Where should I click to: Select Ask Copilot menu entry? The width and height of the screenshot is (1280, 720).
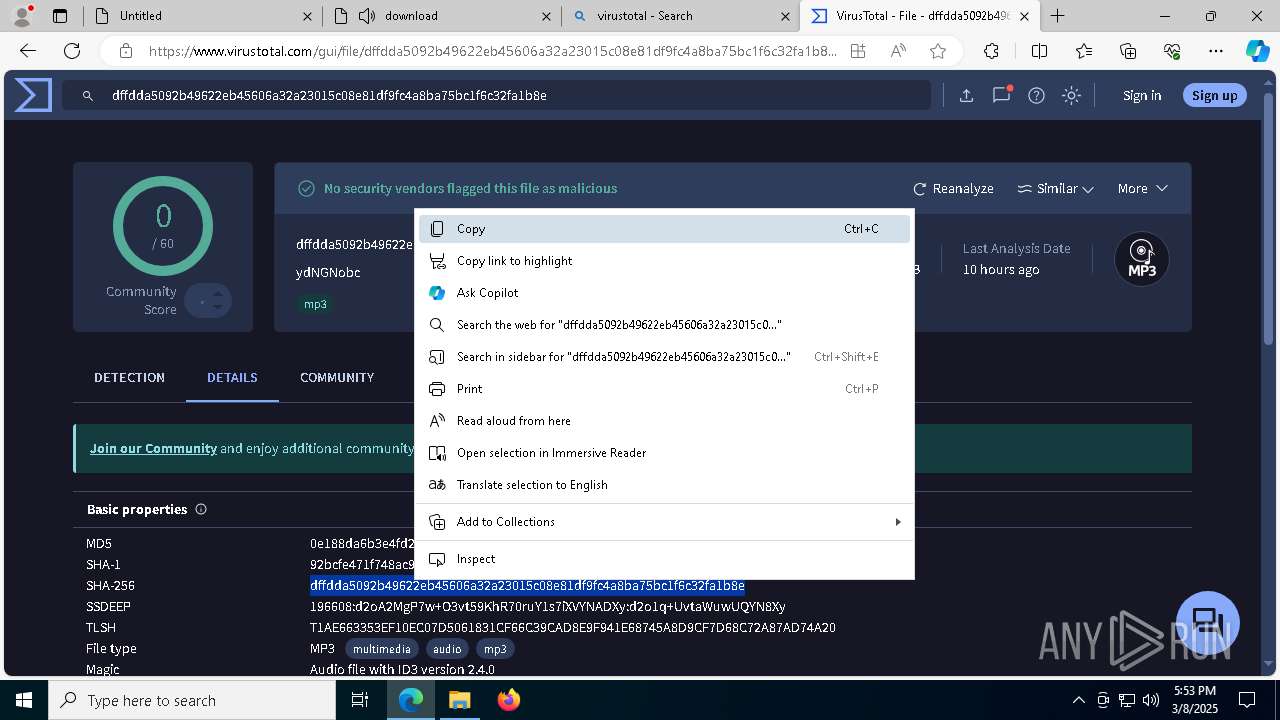(x=664, y=293)
